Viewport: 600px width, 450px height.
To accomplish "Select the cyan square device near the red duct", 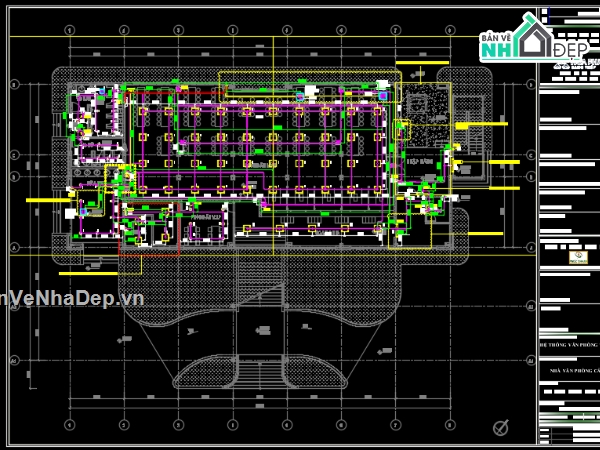I will (x=102, y=91).
